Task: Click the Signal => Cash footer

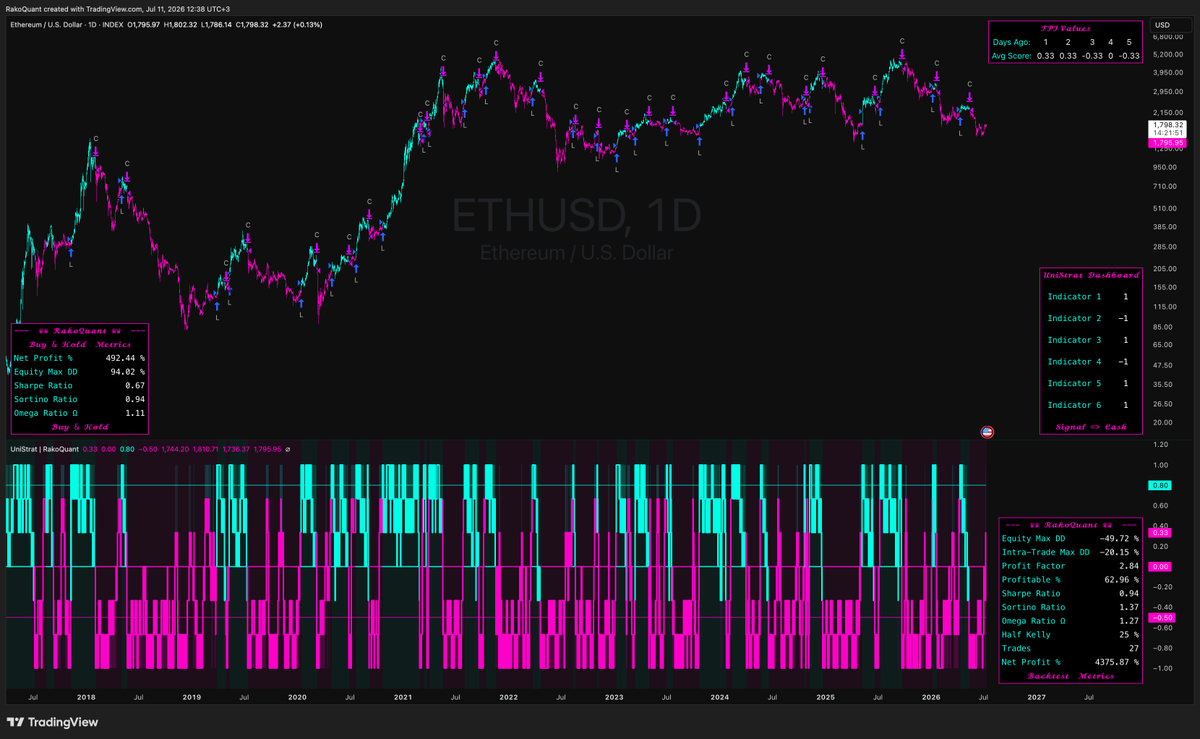Action: point(1091,427)
